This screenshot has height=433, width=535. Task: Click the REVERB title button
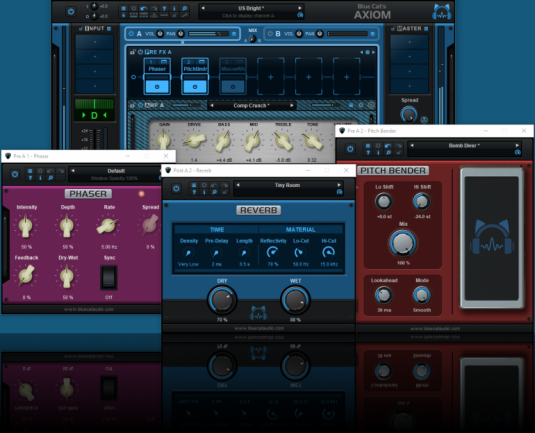coord(259,210)
